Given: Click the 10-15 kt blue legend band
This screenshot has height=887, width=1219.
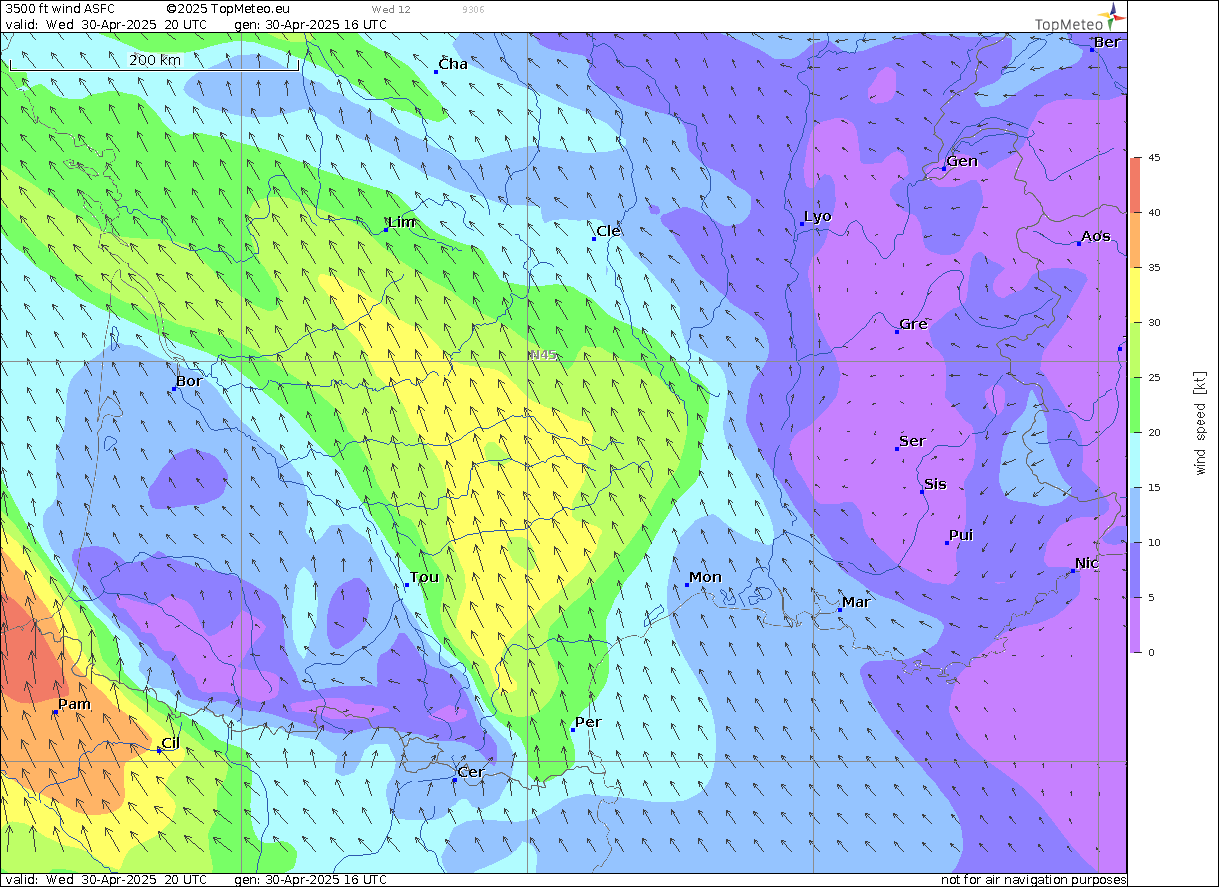Looking at the screenshot, I should click(x=1135, y=515).
